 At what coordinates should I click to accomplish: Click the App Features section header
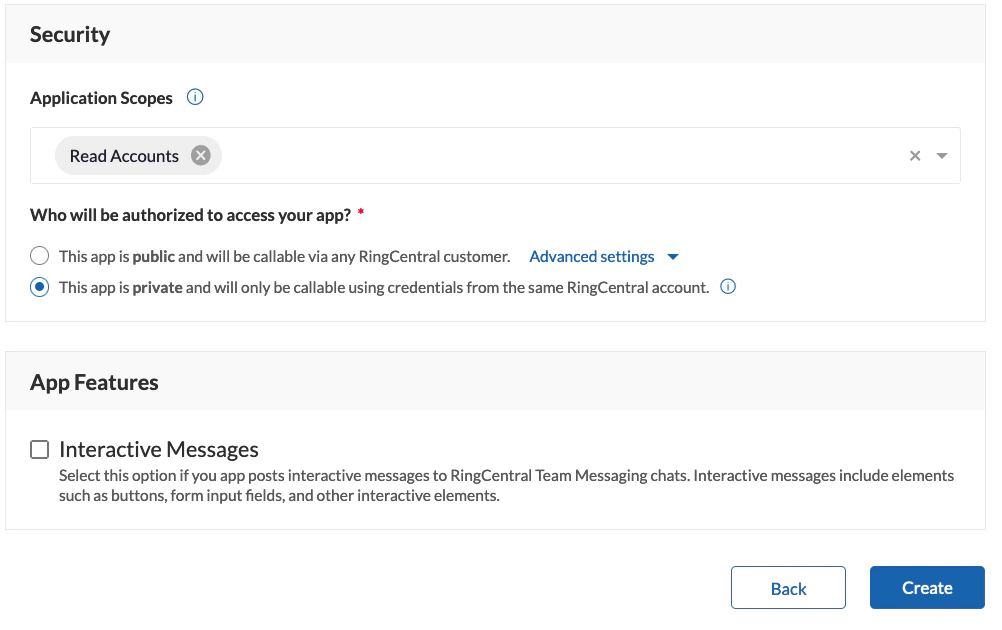coord(94,382)
